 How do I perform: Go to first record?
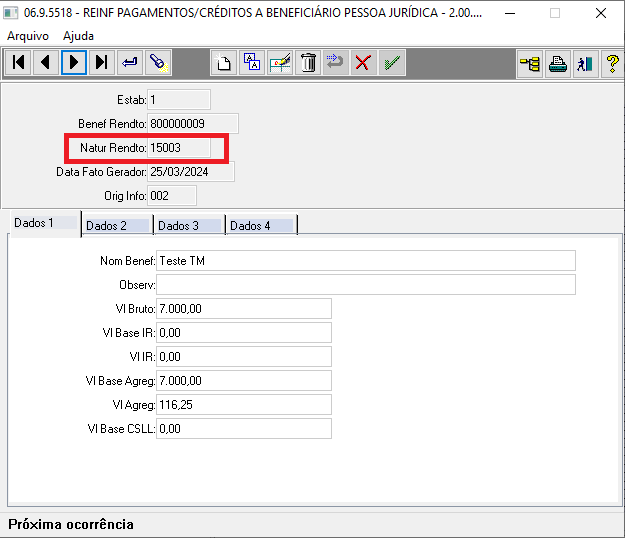(x=18, y=62)
